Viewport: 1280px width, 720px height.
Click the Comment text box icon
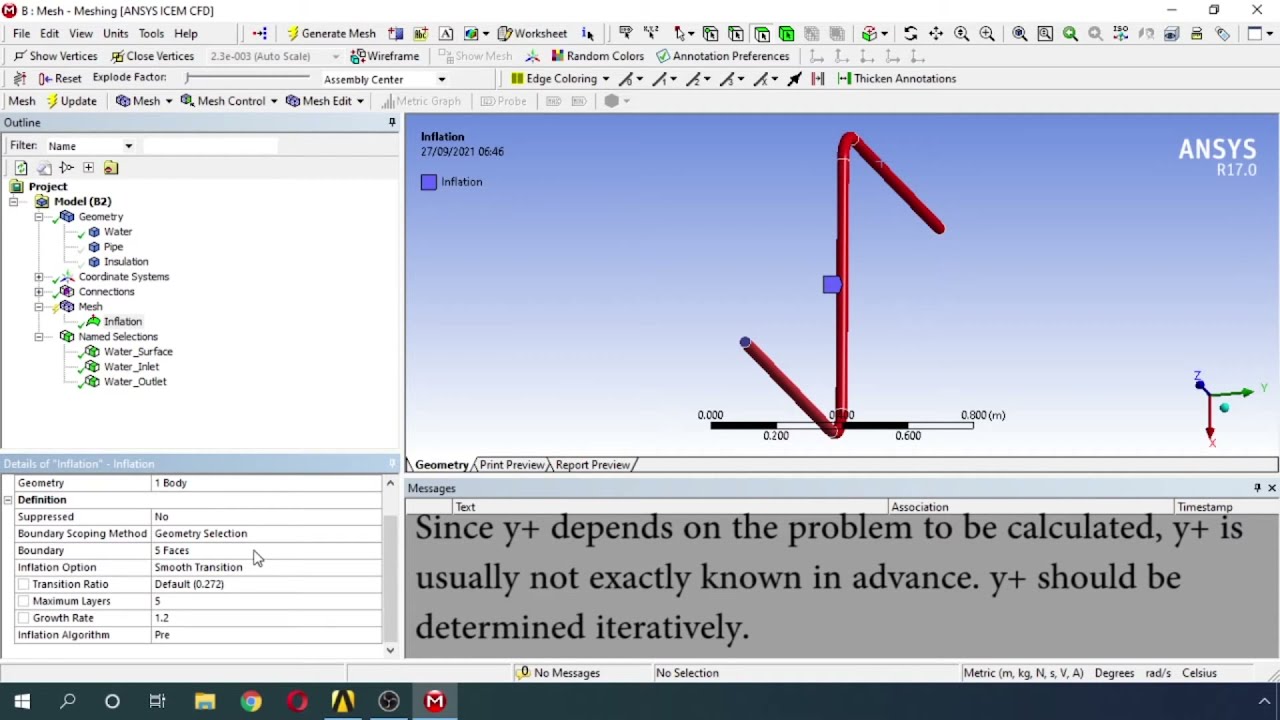446,33
